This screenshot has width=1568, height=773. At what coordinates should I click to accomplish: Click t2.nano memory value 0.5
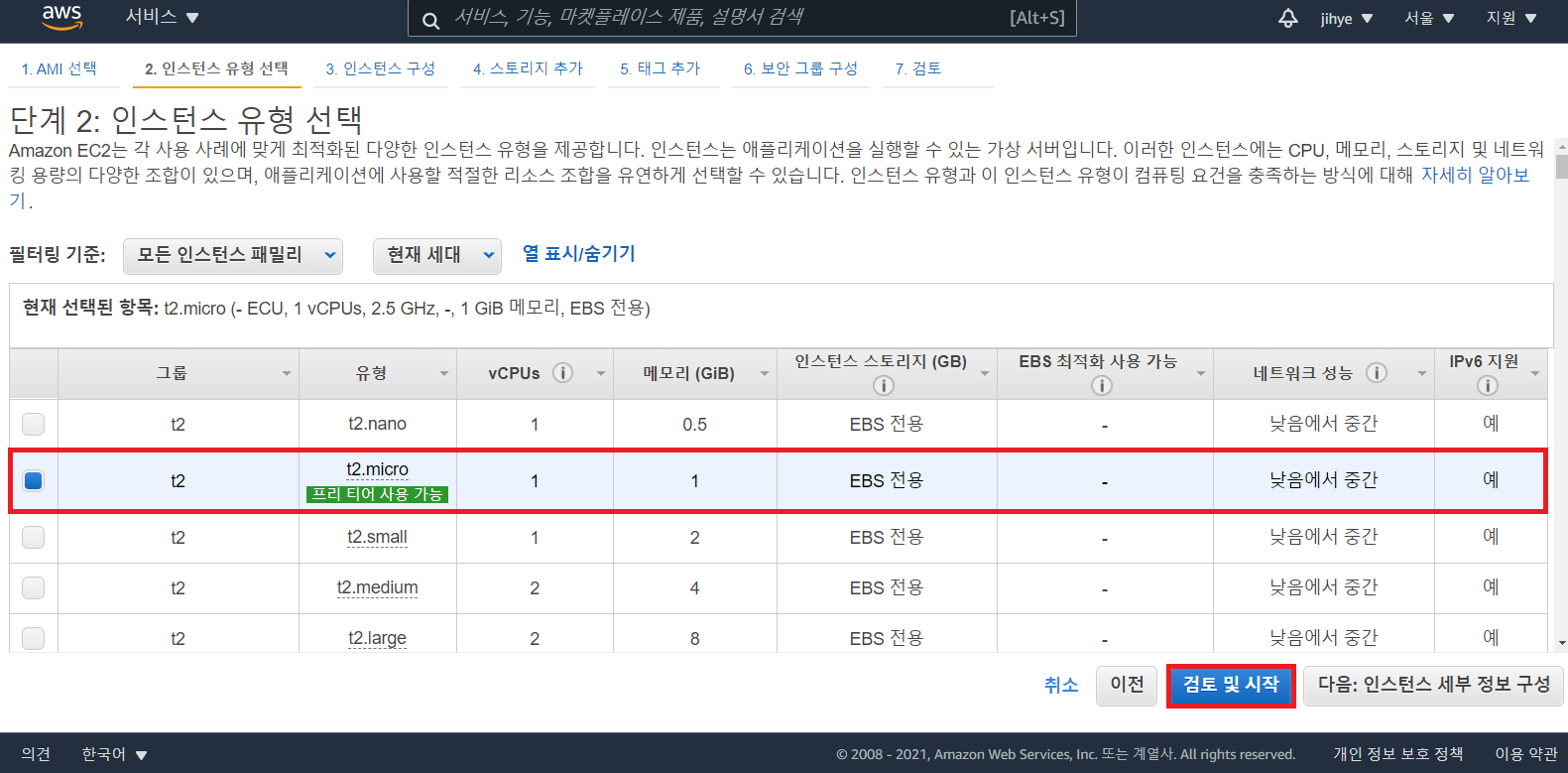point(694,425)
